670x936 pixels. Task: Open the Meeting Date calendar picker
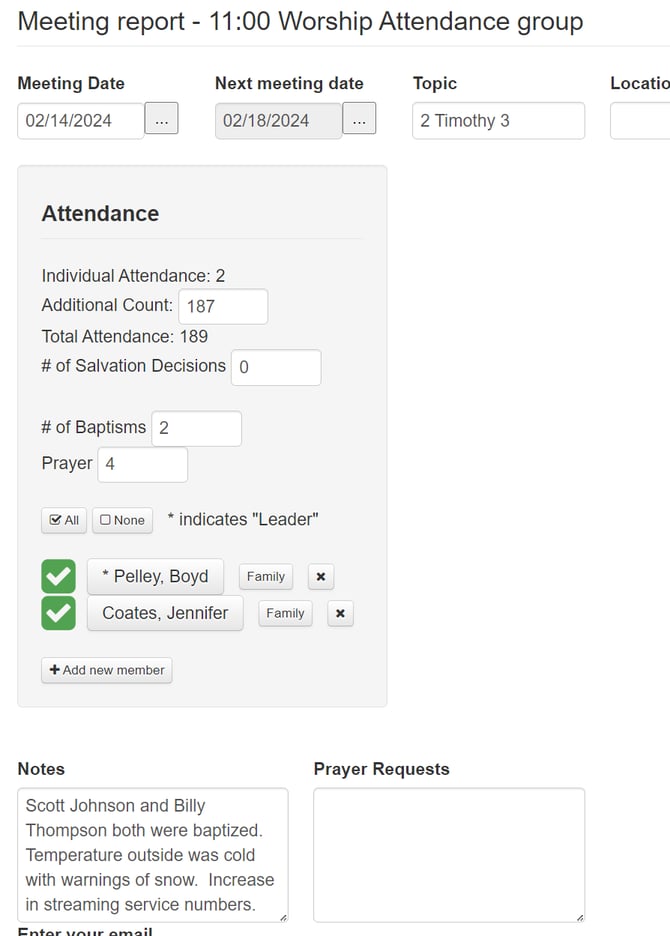pos(162,120)
